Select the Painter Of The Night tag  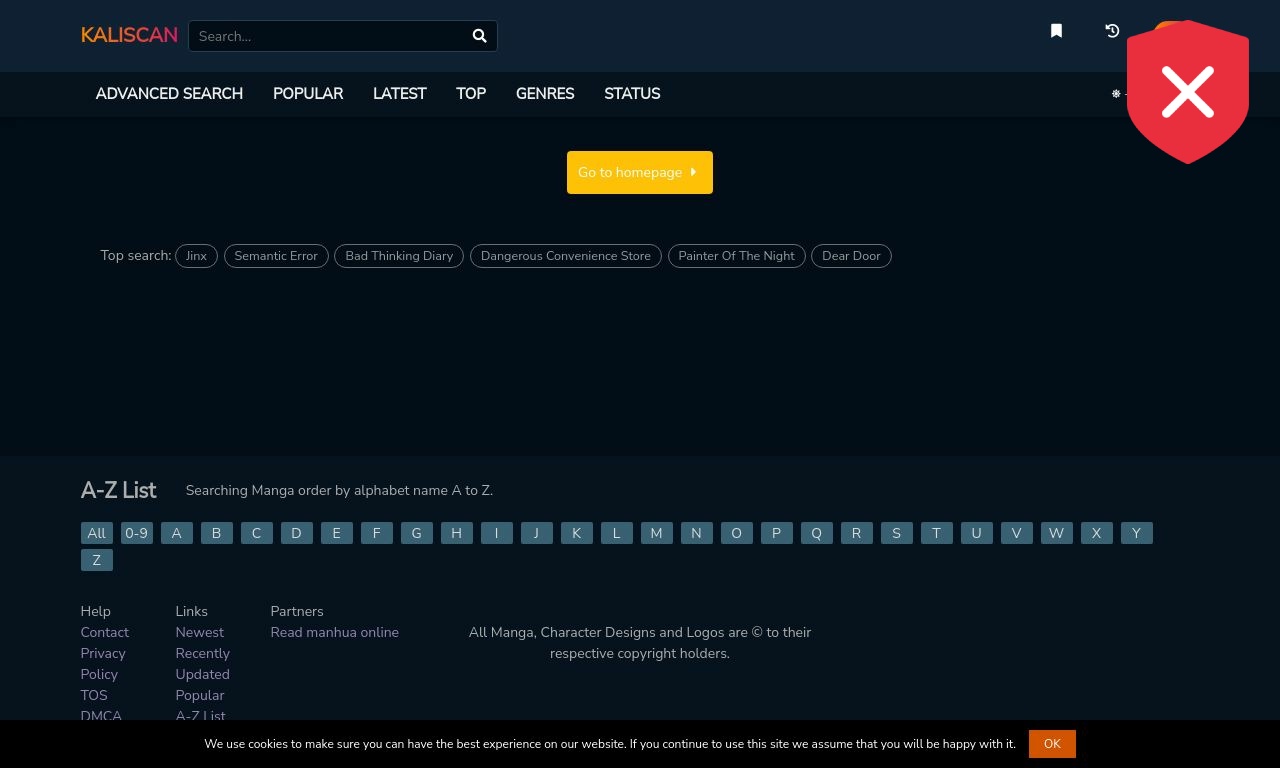(x=736, y=256)
